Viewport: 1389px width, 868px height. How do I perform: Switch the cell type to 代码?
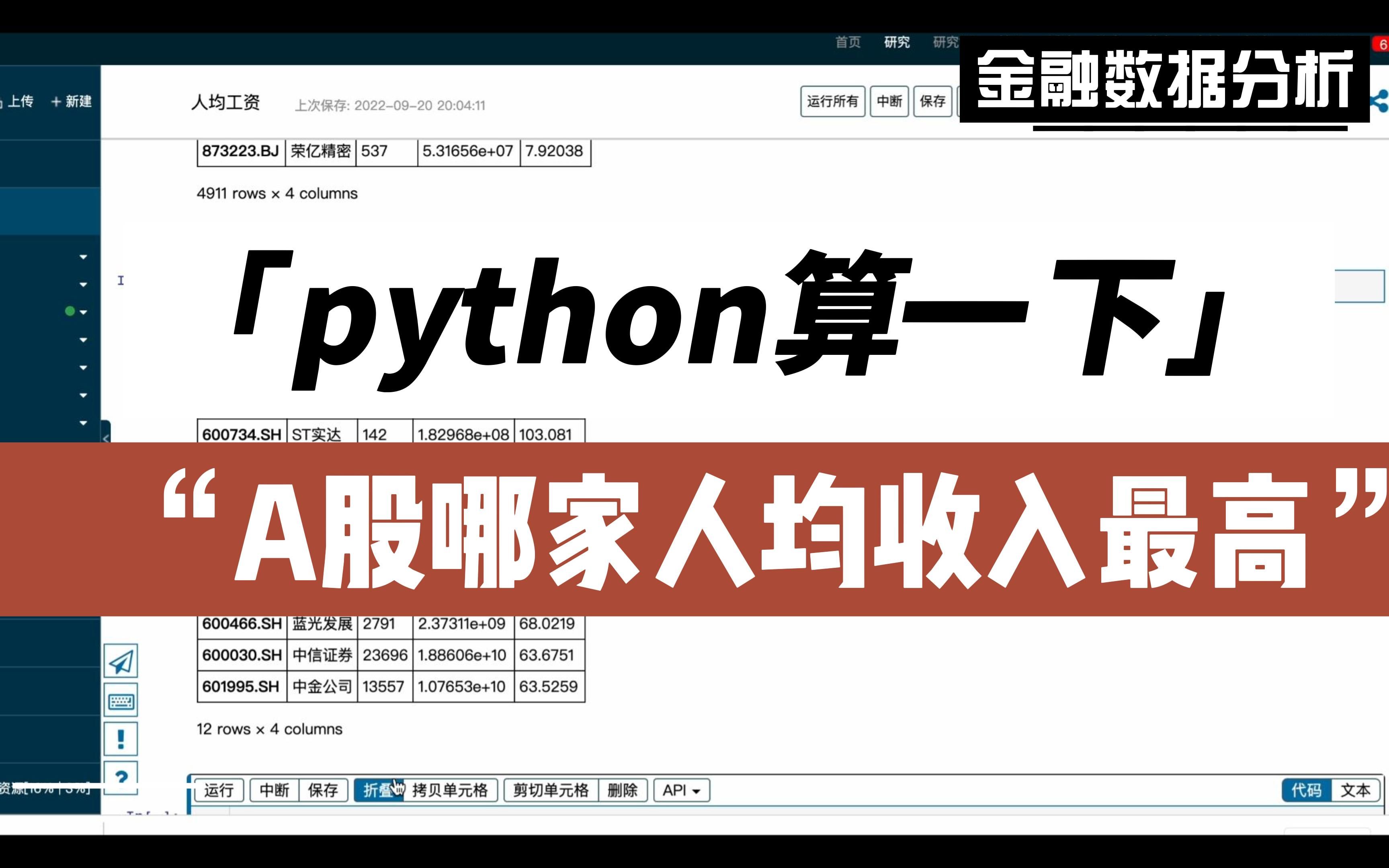pos(1306,790)
